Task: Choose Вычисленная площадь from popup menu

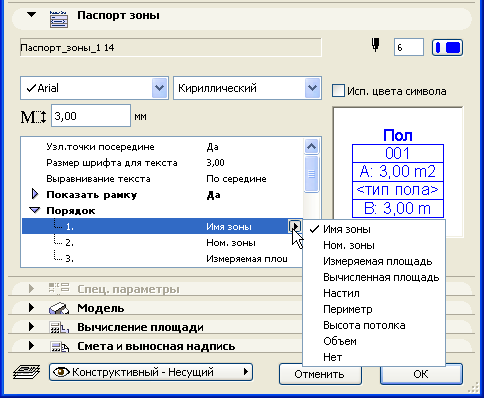Action: click(374, 277)
